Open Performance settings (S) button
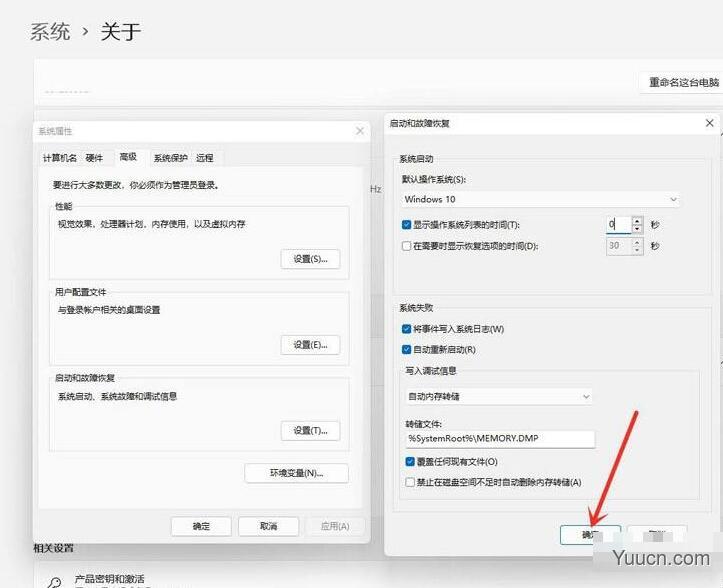The height and width of the screenshot is (588, 723). 310,259
